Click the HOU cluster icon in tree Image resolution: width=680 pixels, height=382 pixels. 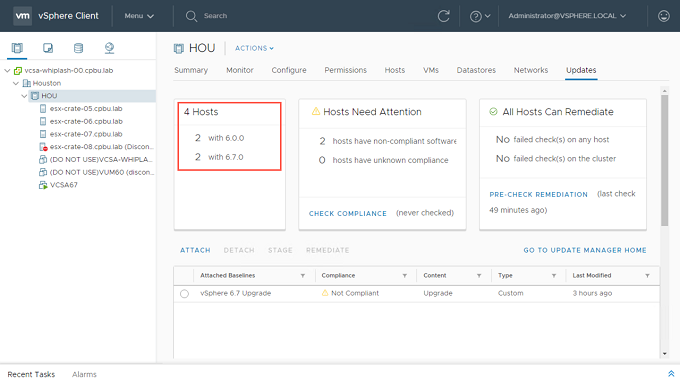click(x=35, y=96)
